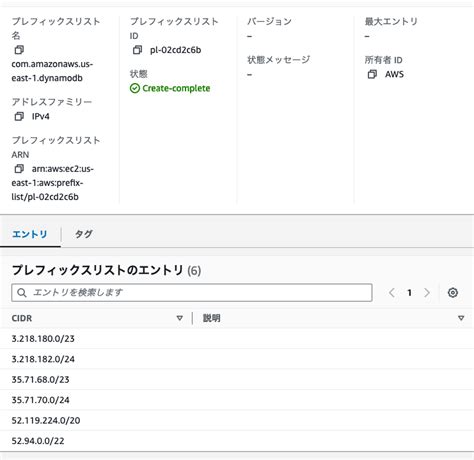The width and height of the screenshot is (474, 460).
Task: Sort entries by 説明 column arrow
Action: (x=461, y=318)
